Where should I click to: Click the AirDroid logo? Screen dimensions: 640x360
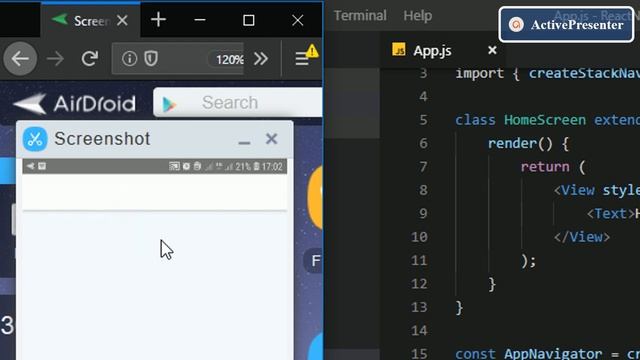74,104
